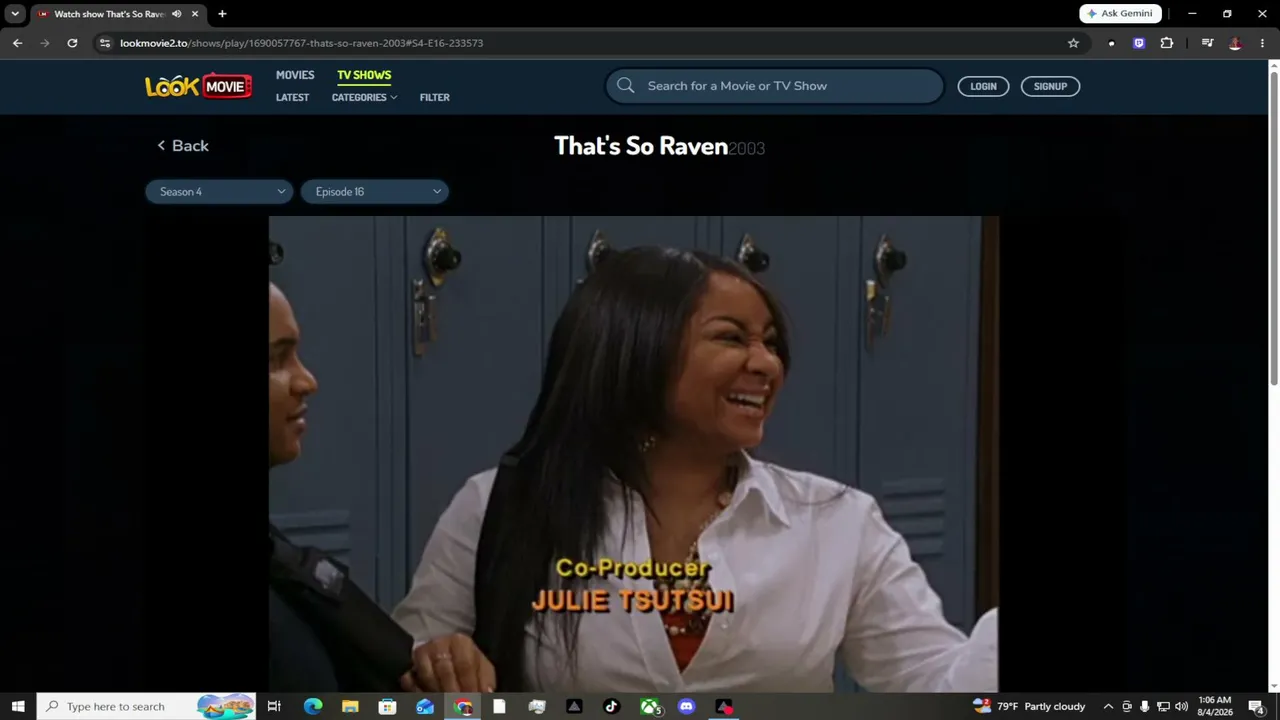Open the tab search dropdown arrow

(x=15, y=14)
